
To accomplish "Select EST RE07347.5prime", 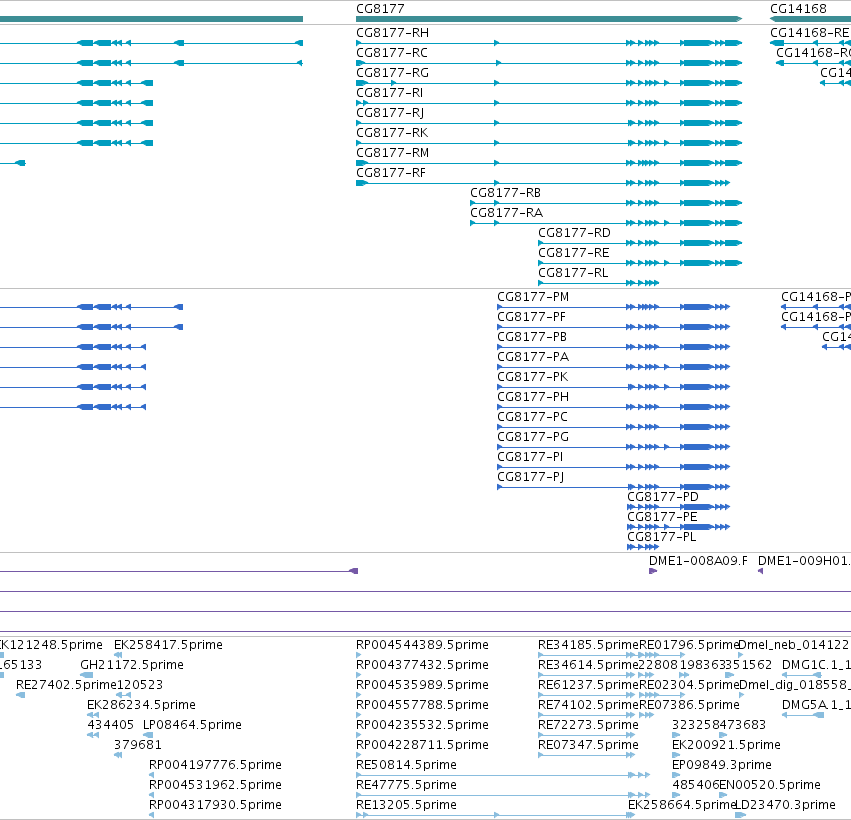I will pos(588,745).
